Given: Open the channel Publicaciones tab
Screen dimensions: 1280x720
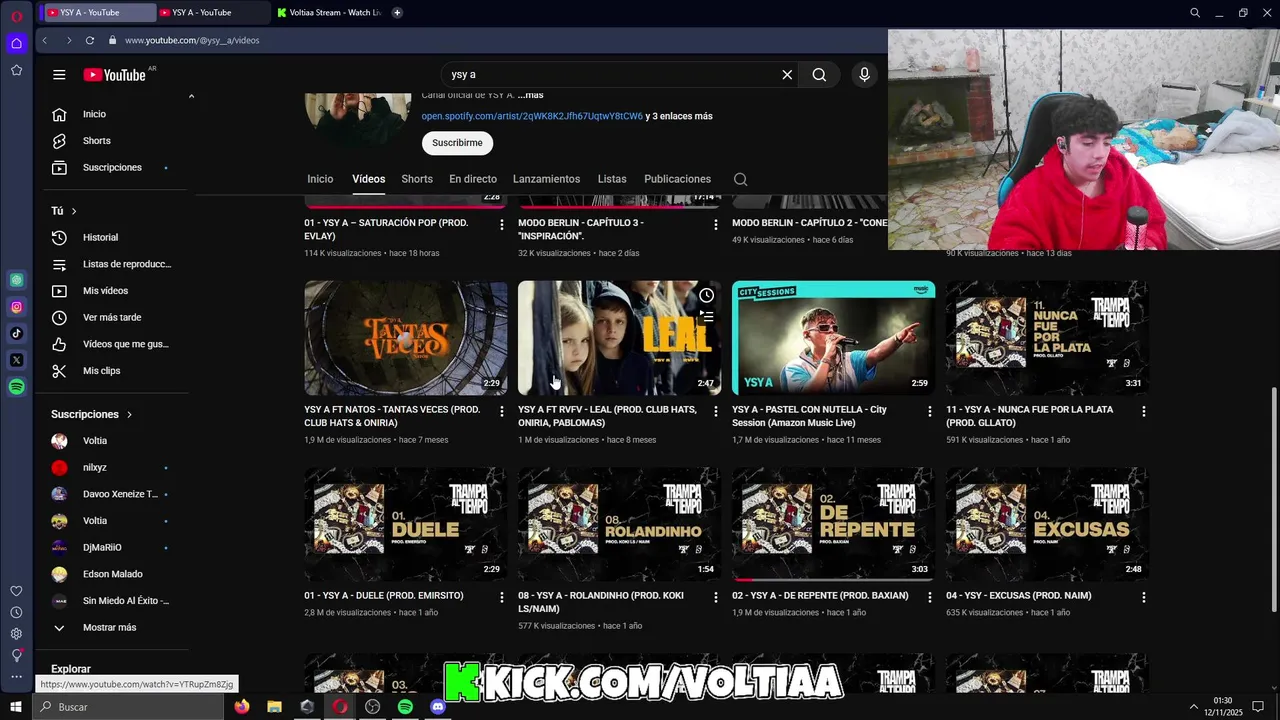Looking at the screenshot, I should tap(677, 179).
